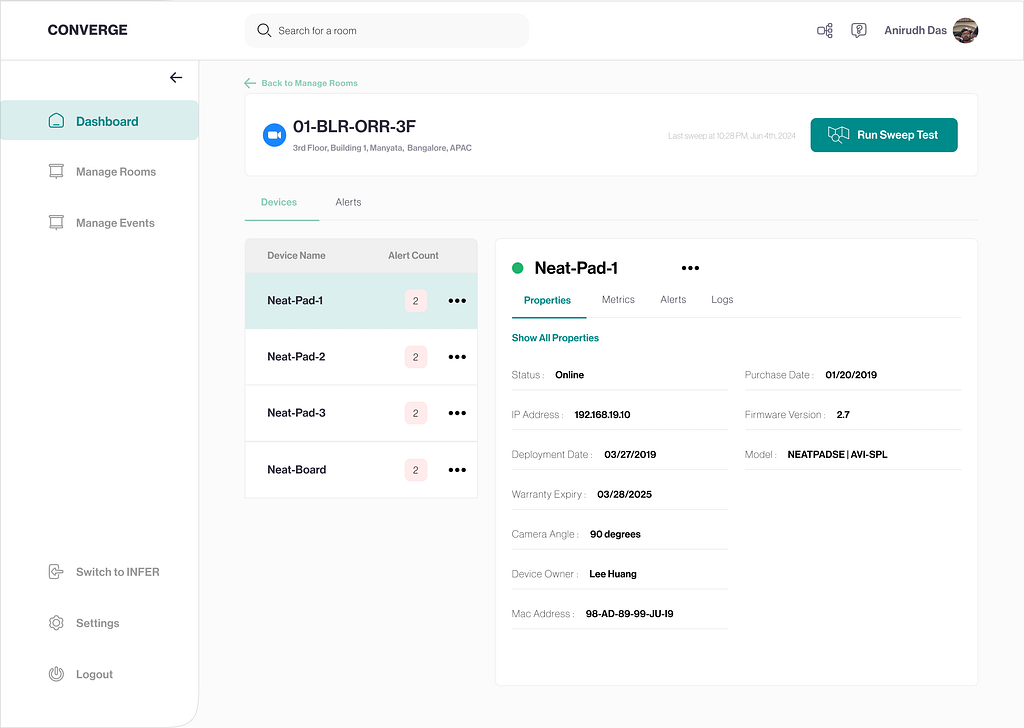Collapse sidebar with the back arrow icon

(x=176, y=78)
